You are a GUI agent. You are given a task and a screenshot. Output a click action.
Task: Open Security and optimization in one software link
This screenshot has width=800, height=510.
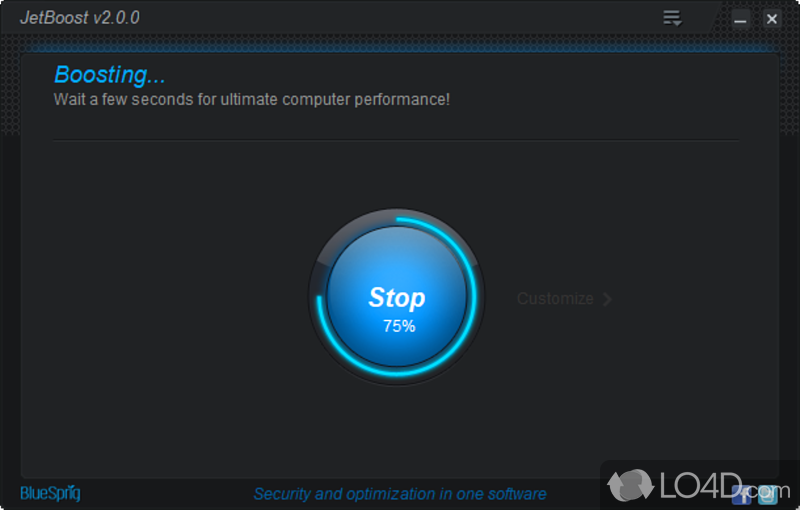coord(400,494)
